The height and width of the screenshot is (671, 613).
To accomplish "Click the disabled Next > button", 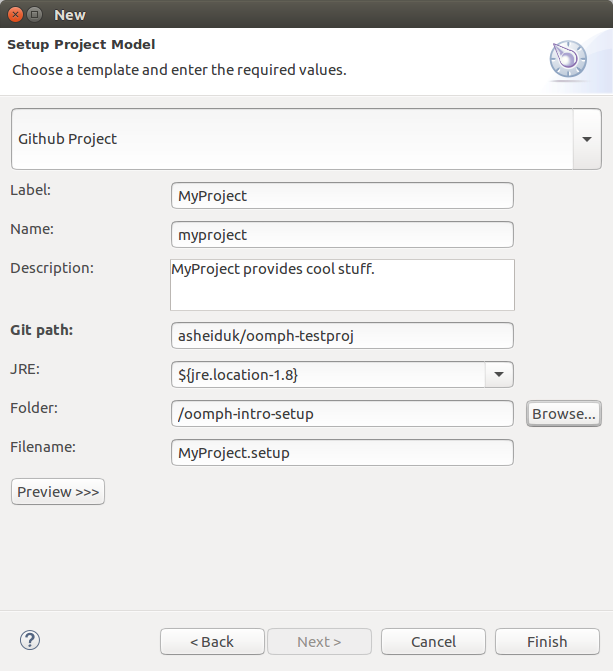I will (319, 641).
